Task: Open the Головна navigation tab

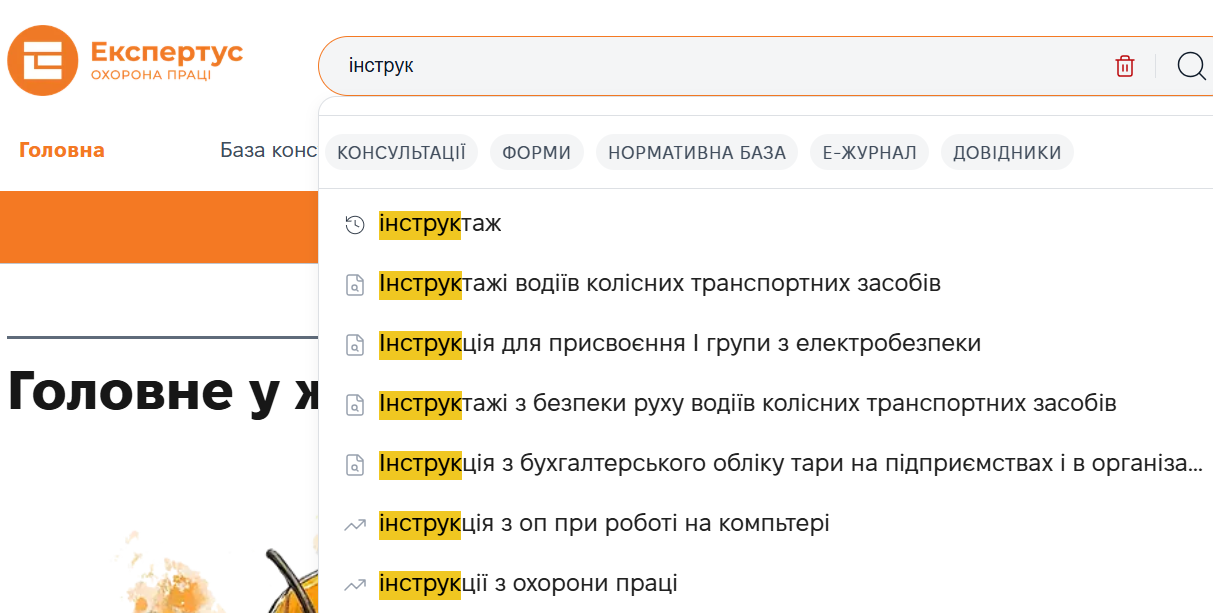Action: 62,151
